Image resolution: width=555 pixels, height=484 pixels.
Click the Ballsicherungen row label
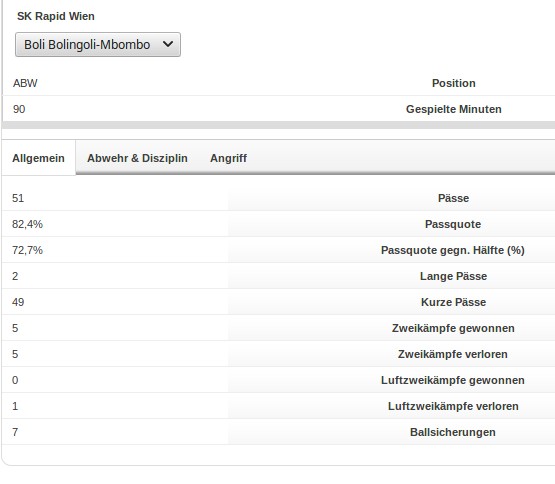point(453,432)
